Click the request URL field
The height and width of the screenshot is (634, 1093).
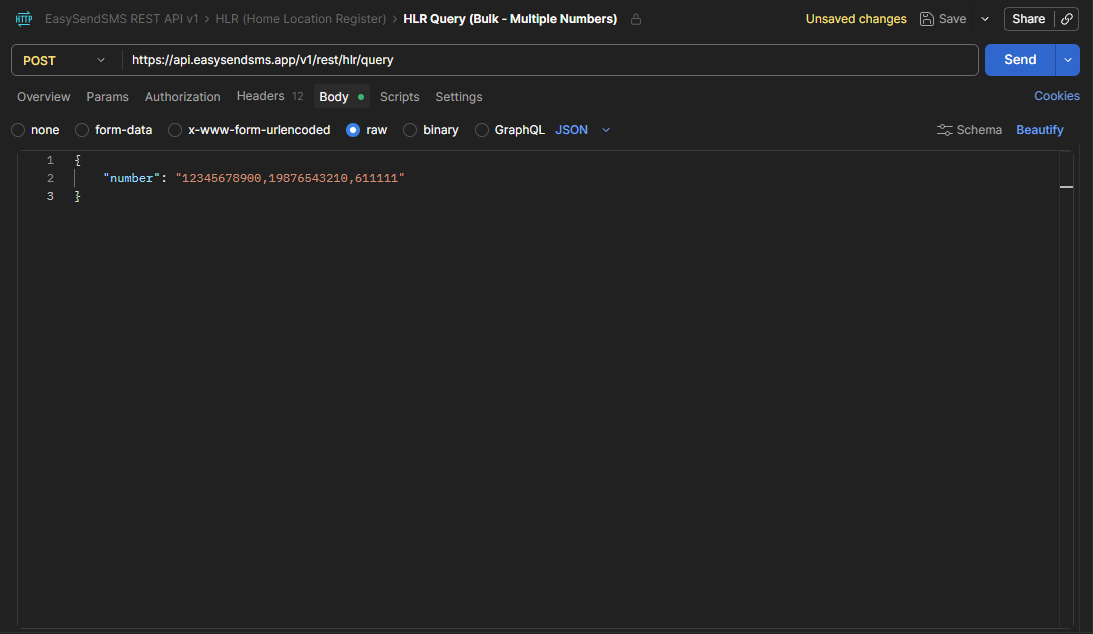pyautogui.click(x=551, y=60)
